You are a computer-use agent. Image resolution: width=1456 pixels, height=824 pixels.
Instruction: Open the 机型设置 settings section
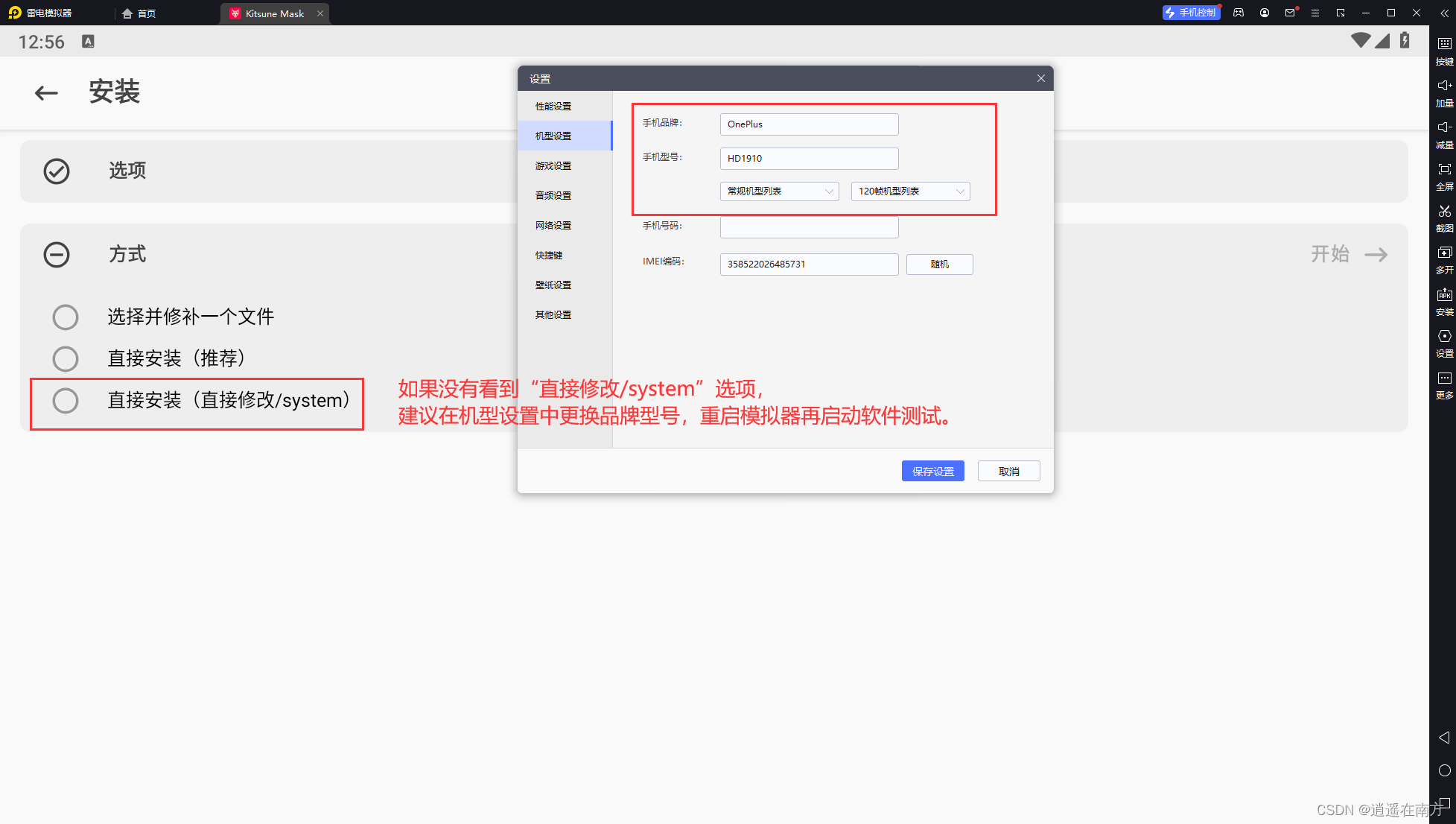pyautogui.click(x=565, y=136)
